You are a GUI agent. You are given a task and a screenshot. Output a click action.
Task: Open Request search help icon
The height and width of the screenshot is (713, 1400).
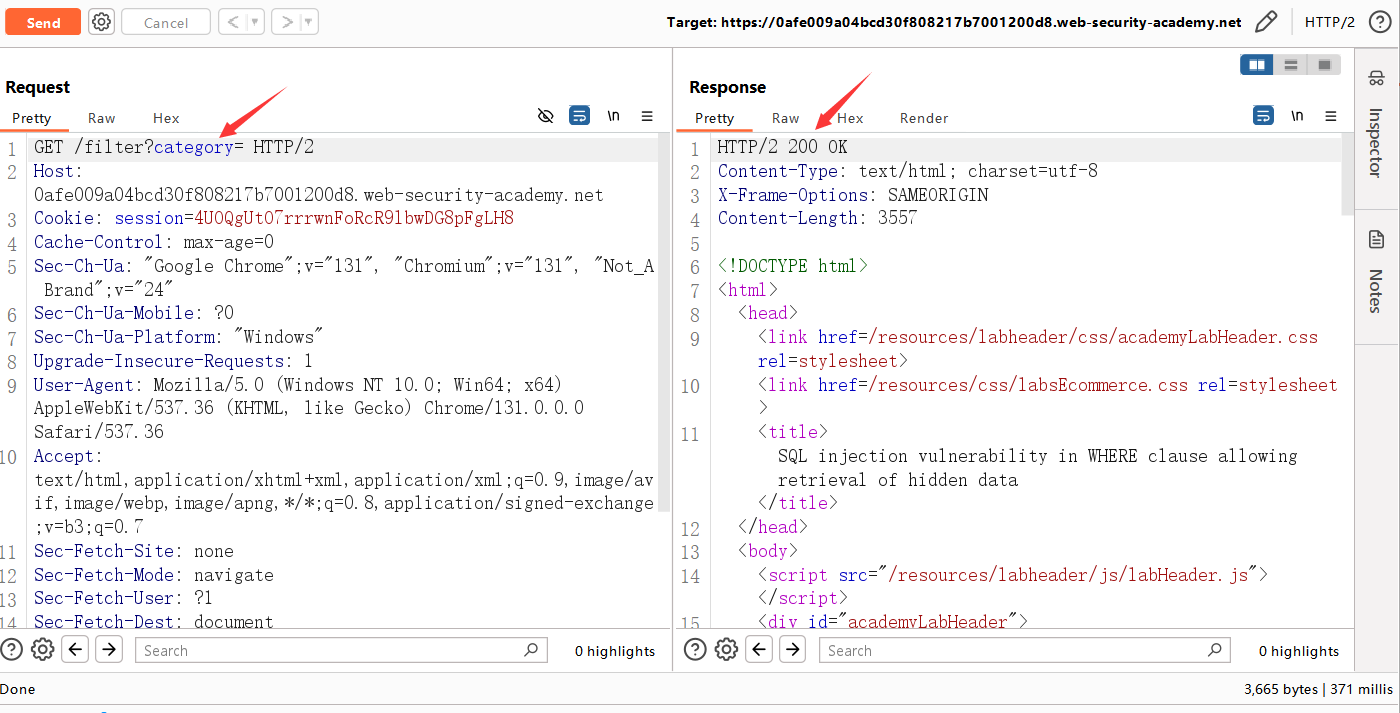12,650
